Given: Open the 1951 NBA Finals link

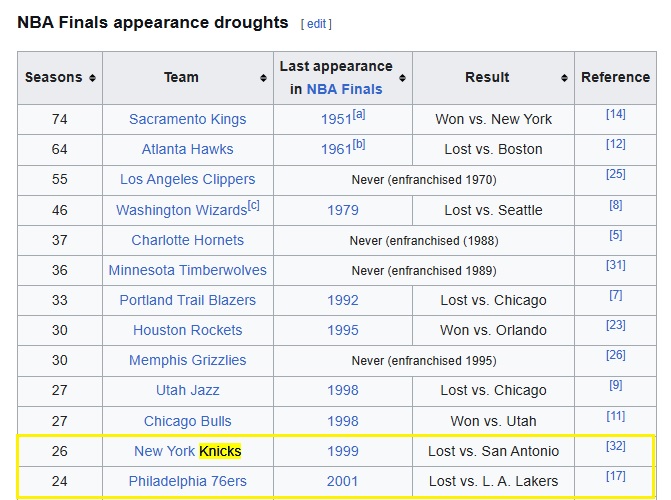Looking at the screenshot, I should point(334,120).
